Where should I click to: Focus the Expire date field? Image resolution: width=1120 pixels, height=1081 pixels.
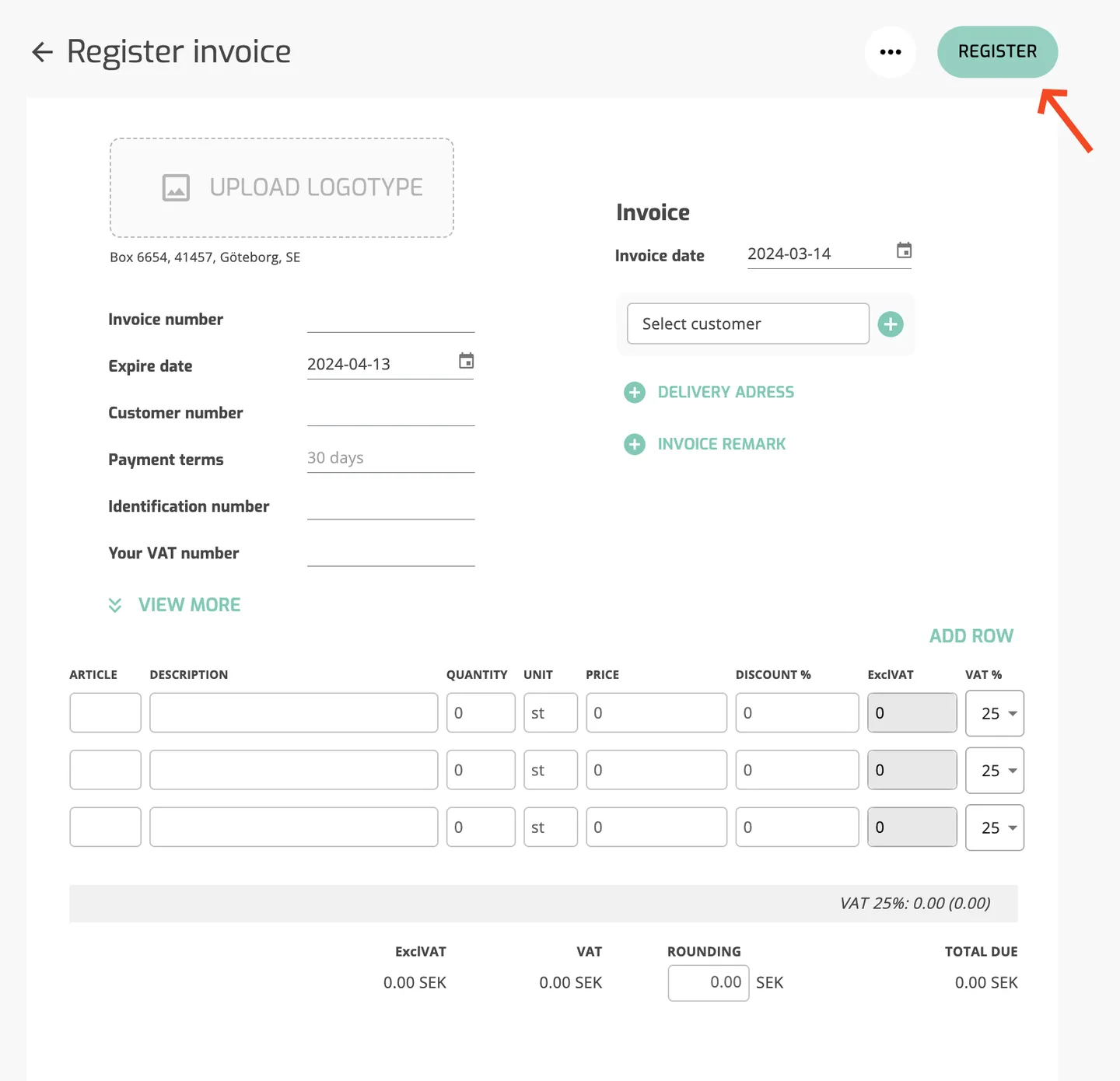coord(390,364)
